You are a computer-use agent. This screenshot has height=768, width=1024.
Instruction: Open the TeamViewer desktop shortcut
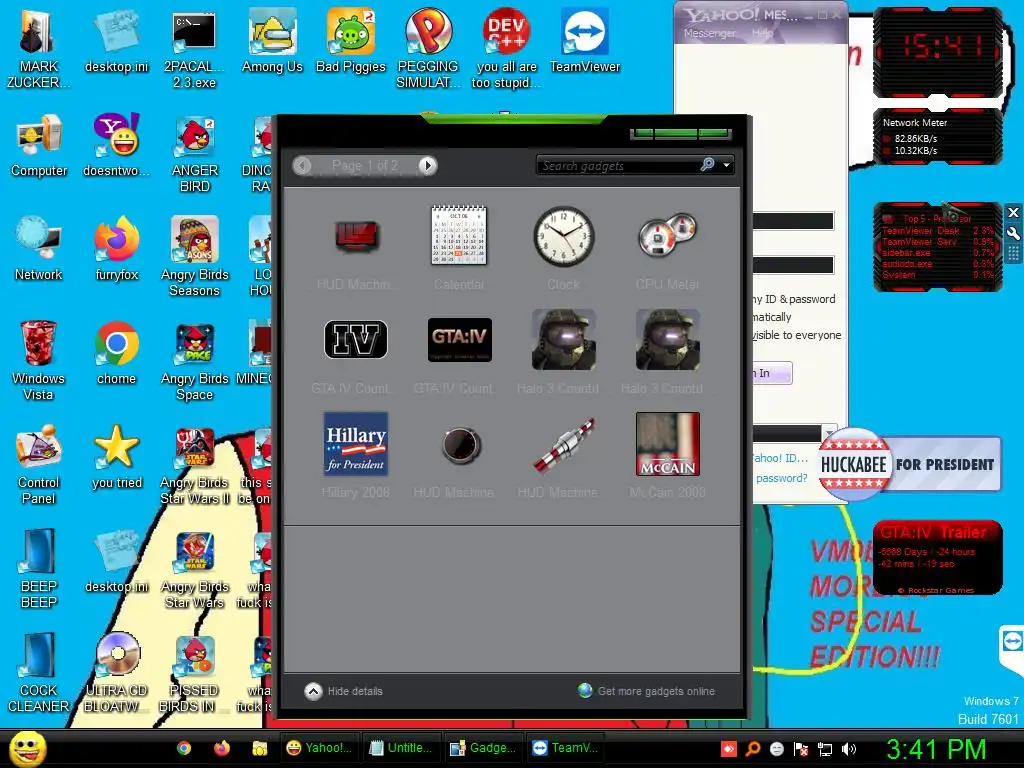pos(585,41)
